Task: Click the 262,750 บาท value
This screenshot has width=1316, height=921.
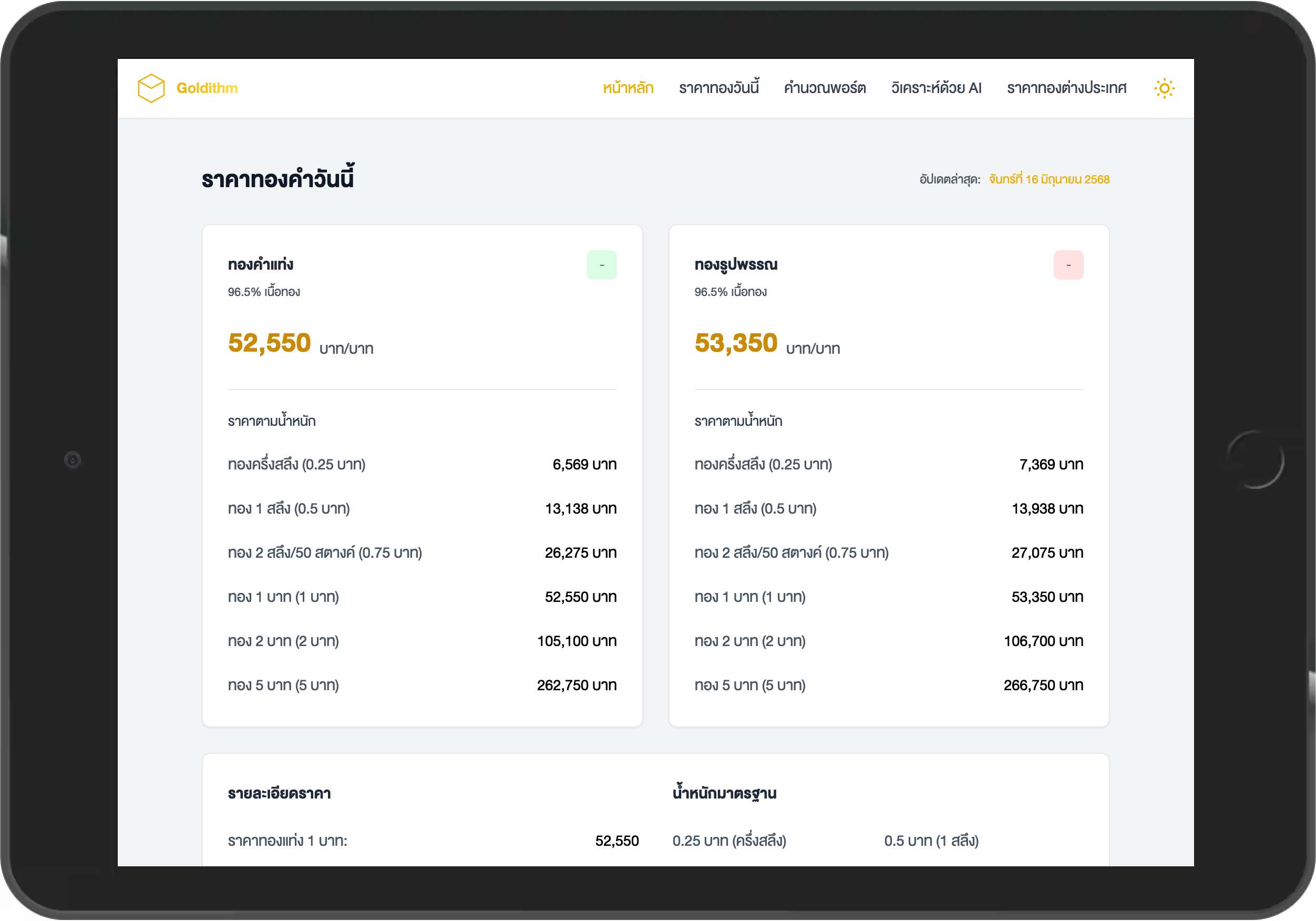Action: (576, 685)
